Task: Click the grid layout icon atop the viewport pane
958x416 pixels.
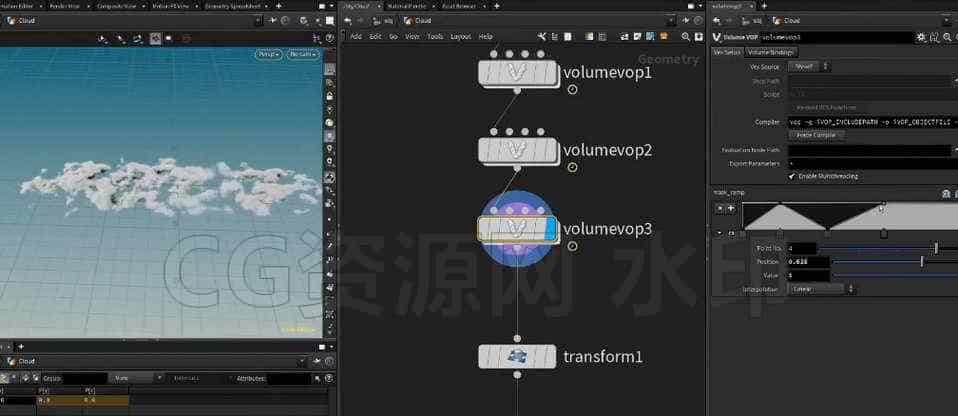Action: 330,21
